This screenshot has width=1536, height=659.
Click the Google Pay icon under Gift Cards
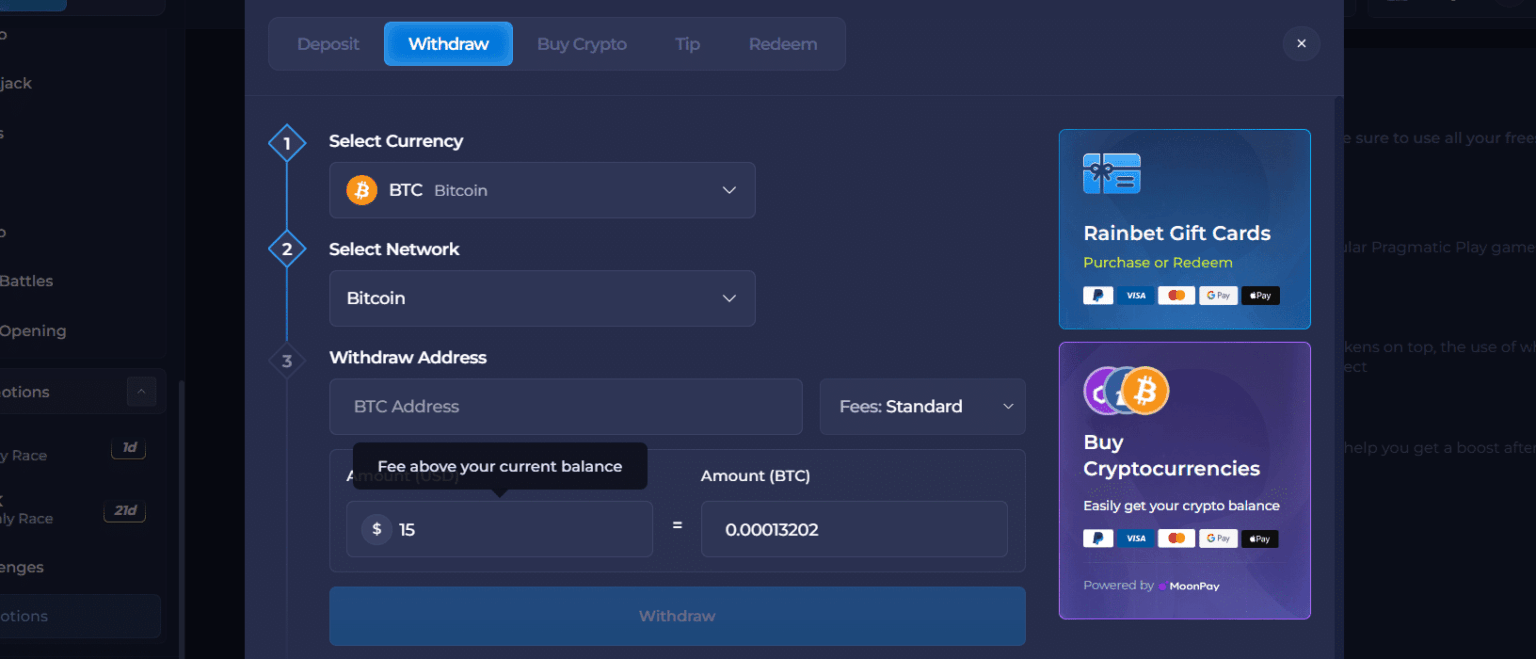tap(1218, 294)
